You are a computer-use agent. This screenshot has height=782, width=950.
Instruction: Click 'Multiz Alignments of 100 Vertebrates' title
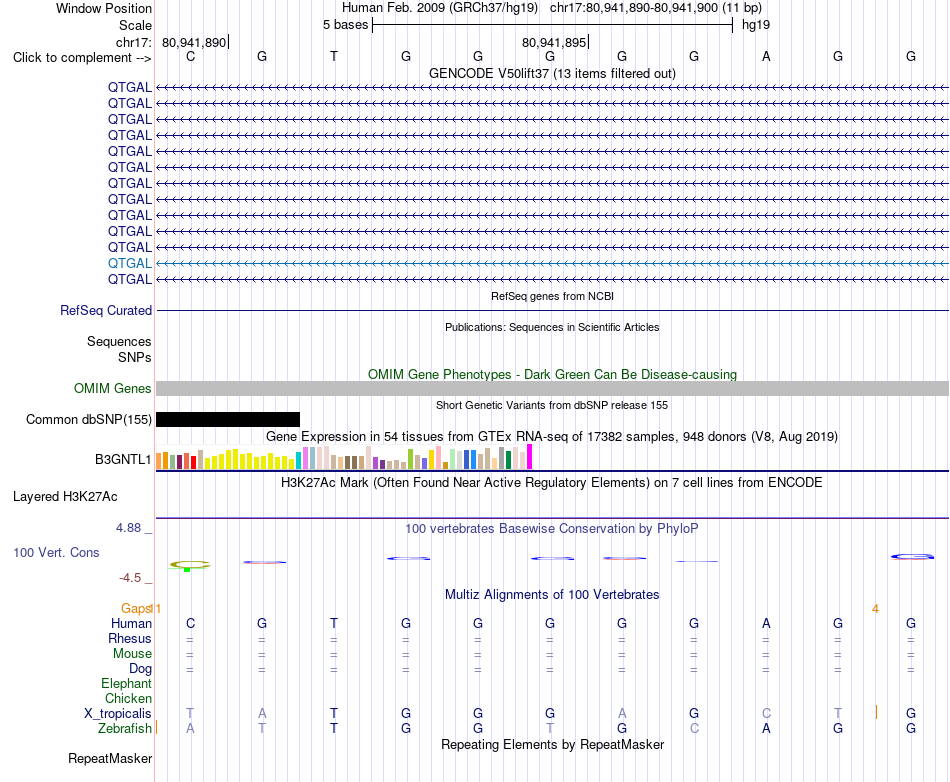[x=552, y=595]
